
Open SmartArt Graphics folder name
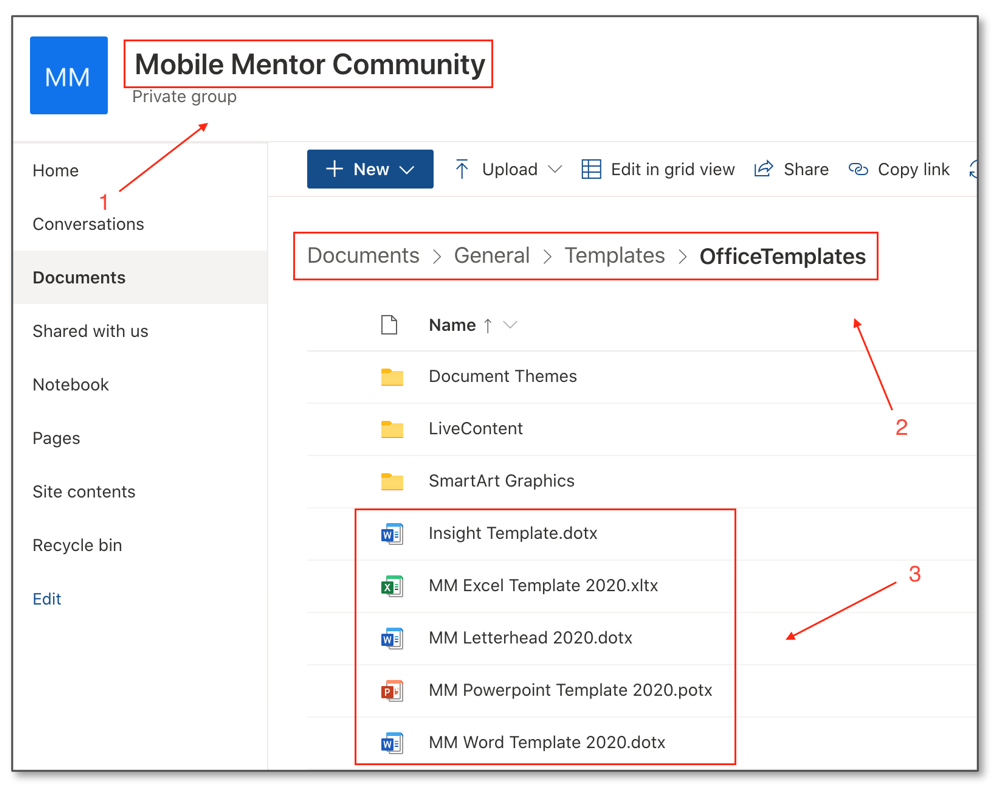click(501, 481)
